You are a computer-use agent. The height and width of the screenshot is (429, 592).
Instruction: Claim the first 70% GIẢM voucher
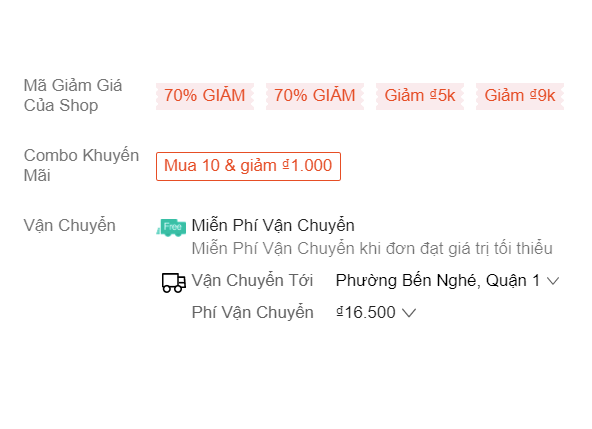point(205,96)
